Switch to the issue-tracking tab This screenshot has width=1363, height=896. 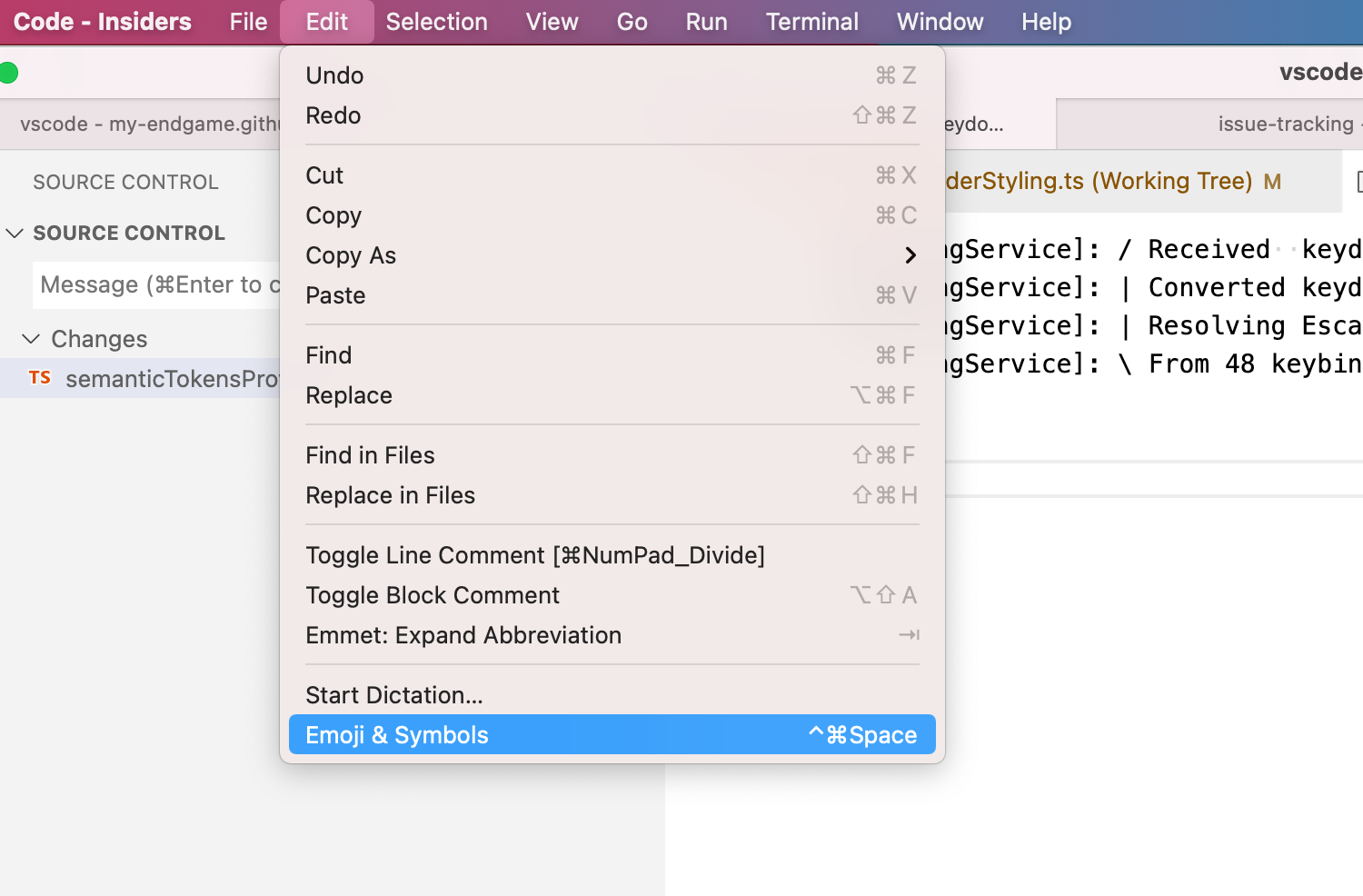[x=1287, y=124]
